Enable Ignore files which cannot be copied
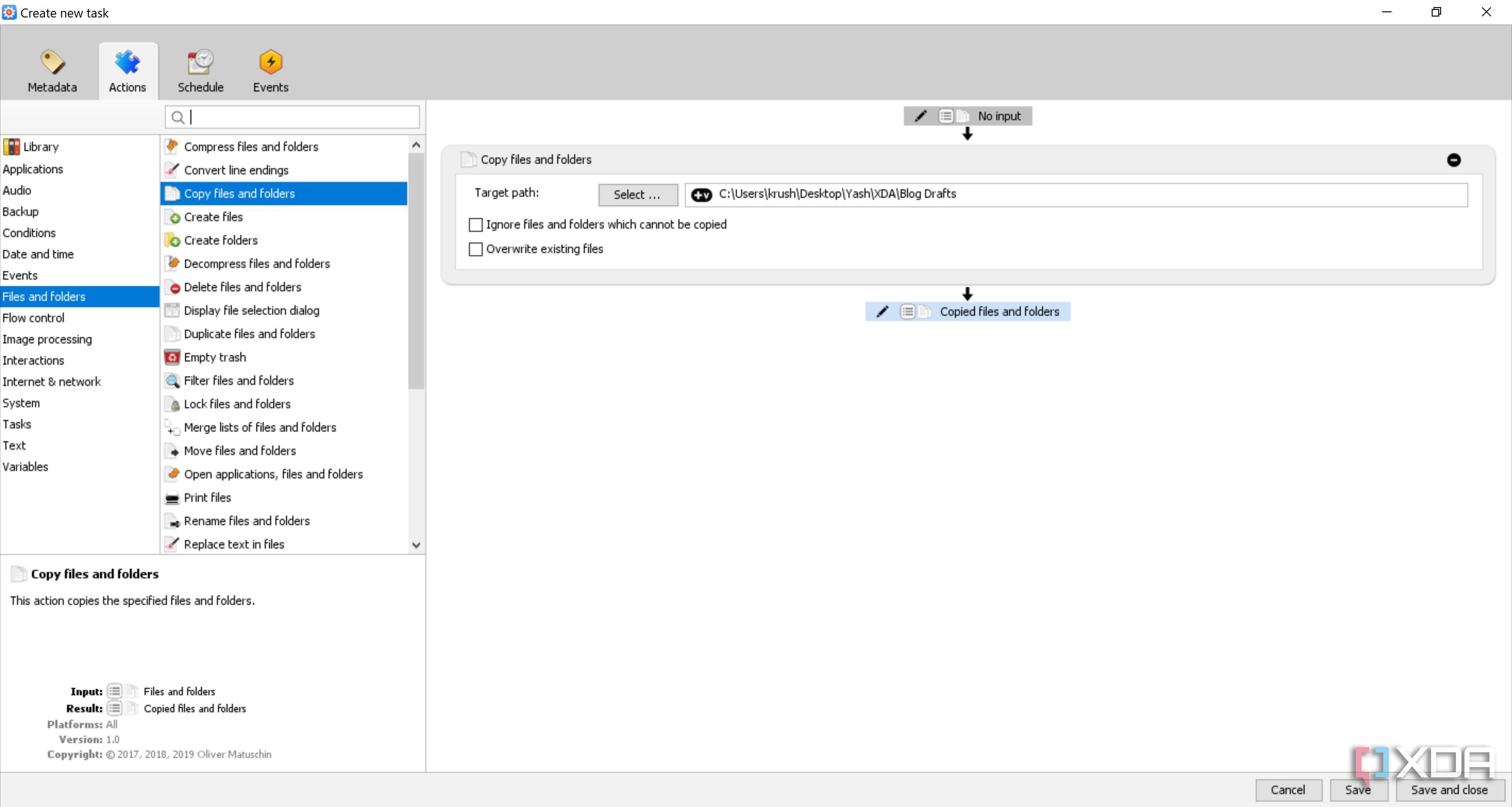Viewport: 1512px width, 807px height. [475, 225]
